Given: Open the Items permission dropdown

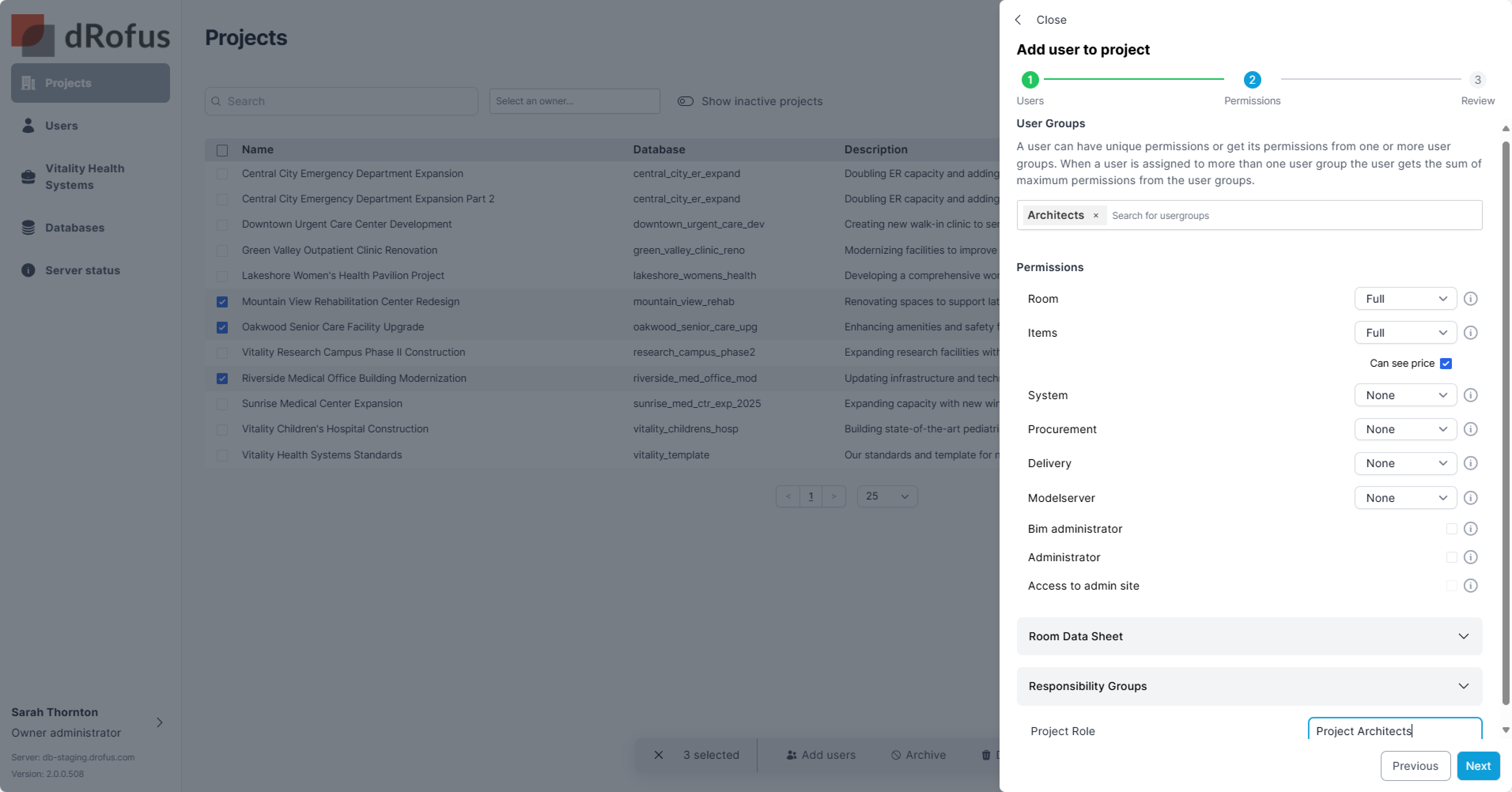Looking at the screenshot, I should coord(1405,333).
